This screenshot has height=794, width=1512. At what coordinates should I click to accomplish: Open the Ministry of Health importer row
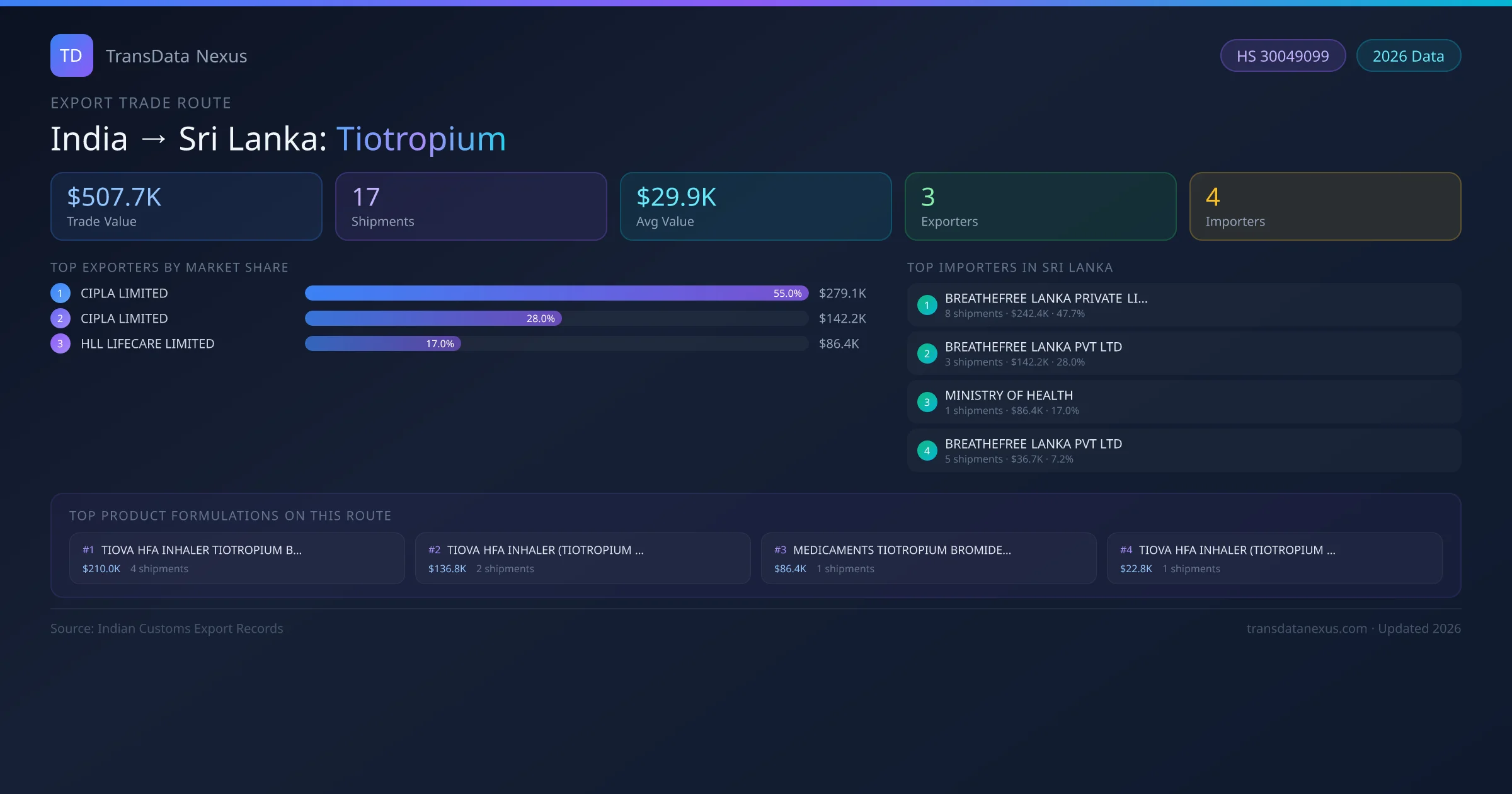(1184, 402)
